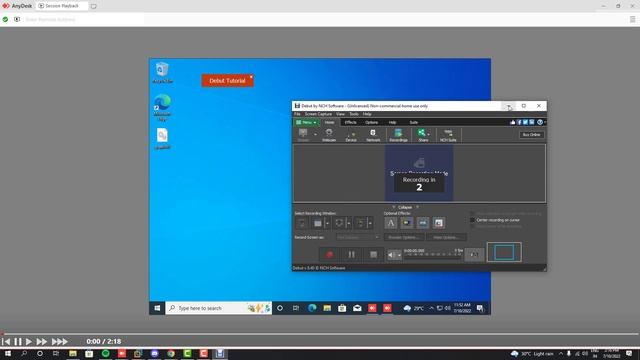Open dropdown arrow of fourth recording window icon
Screen dimensions: 640x360
pos(370,223)
